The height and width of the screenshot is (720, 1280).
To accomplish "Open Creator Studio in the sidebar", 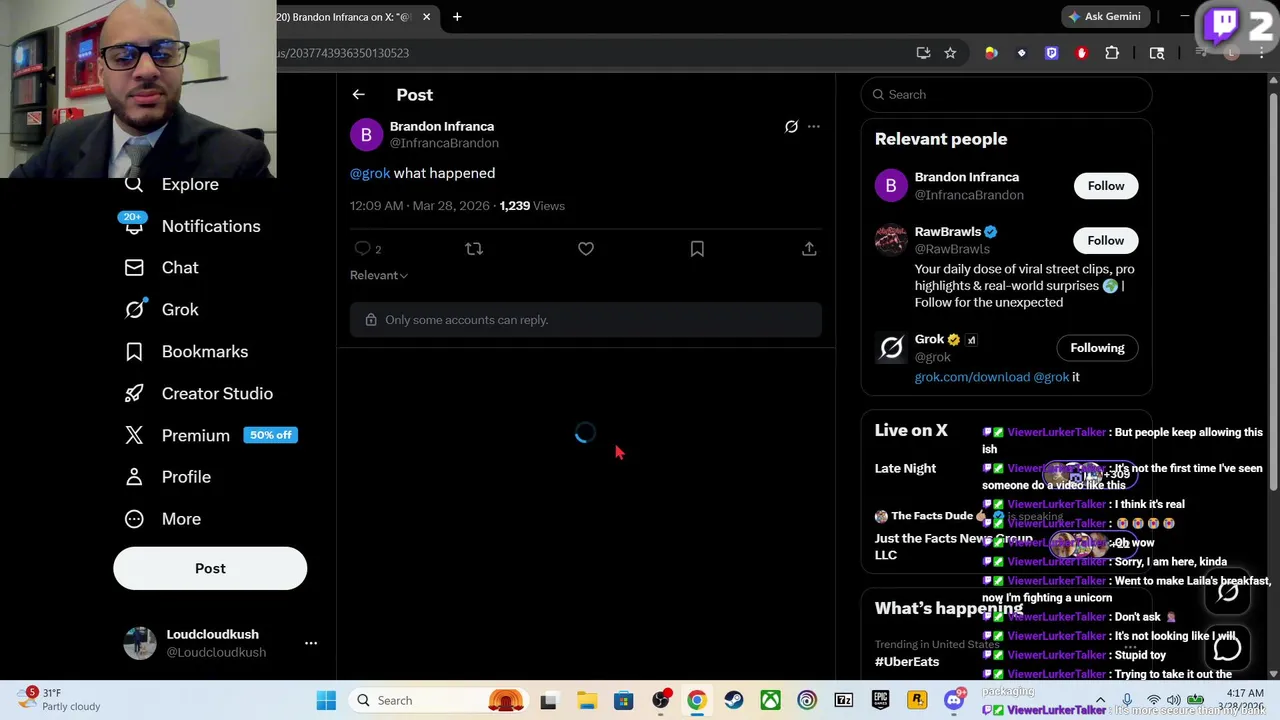I will (x=198, y=394).
